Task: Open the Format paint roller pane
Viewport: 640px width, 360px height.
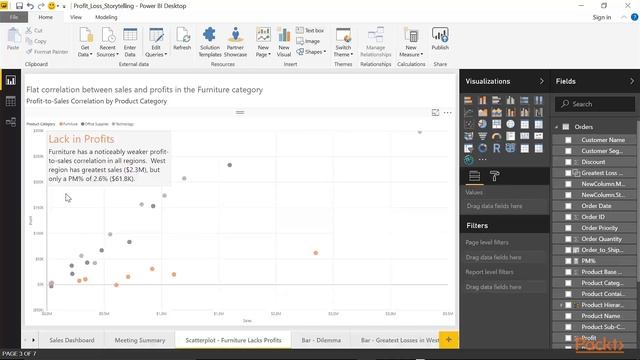Action: (495, 176)
